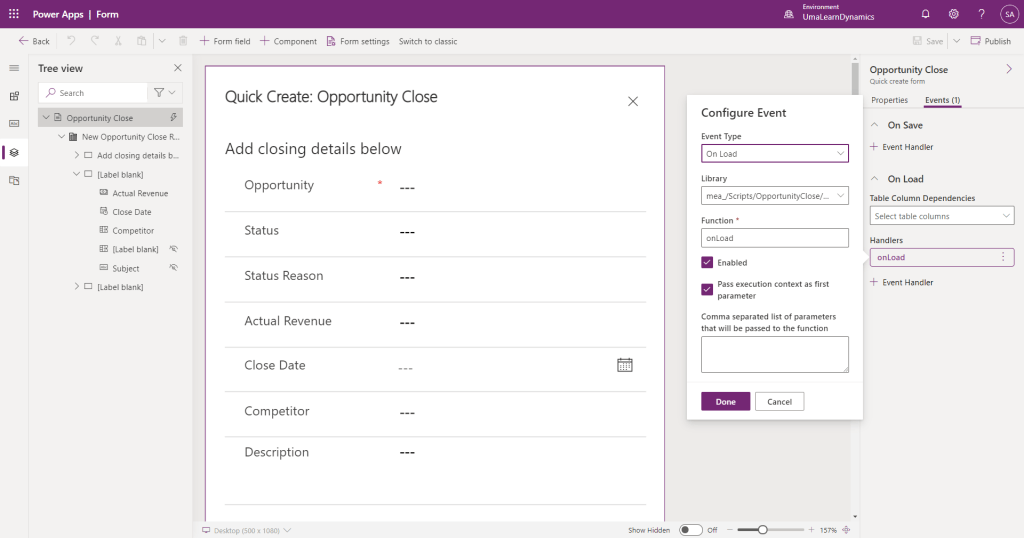1024x538 pixels.
Task: Click the help question mark icon
Action: click(981, 14)
